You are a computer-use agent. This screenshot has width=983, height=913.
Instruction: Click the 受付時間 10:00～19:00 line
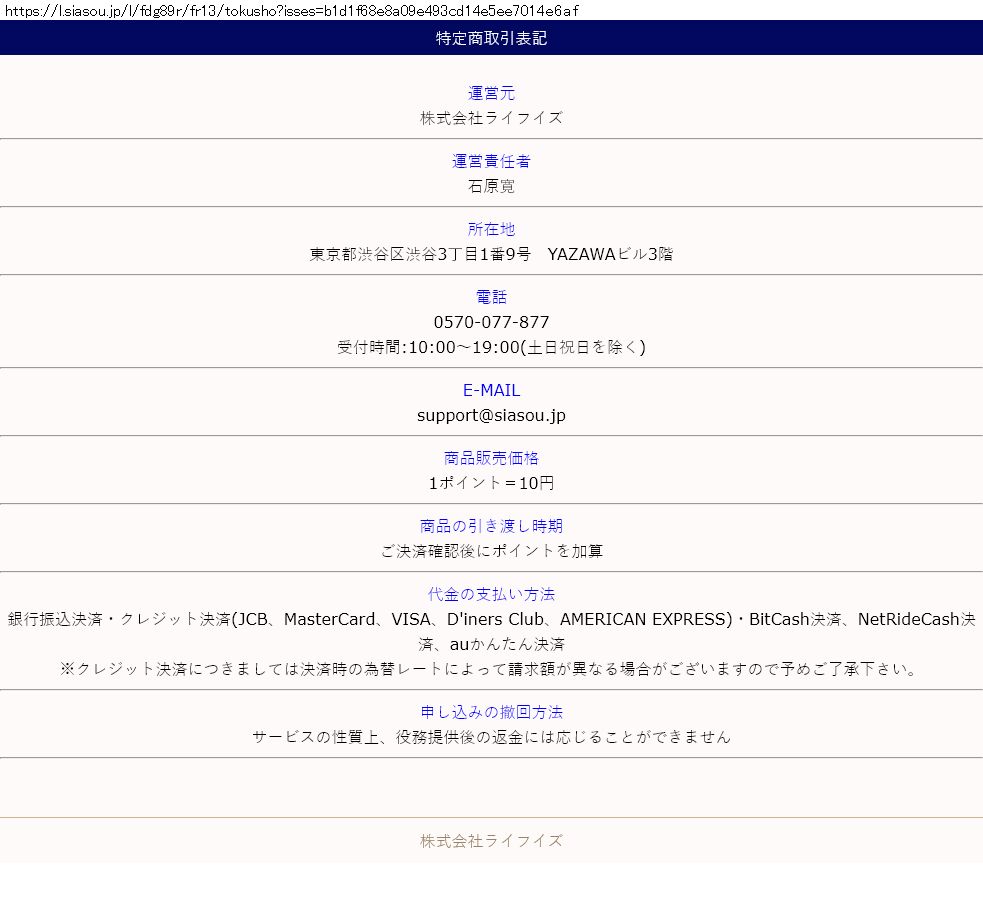491,347
